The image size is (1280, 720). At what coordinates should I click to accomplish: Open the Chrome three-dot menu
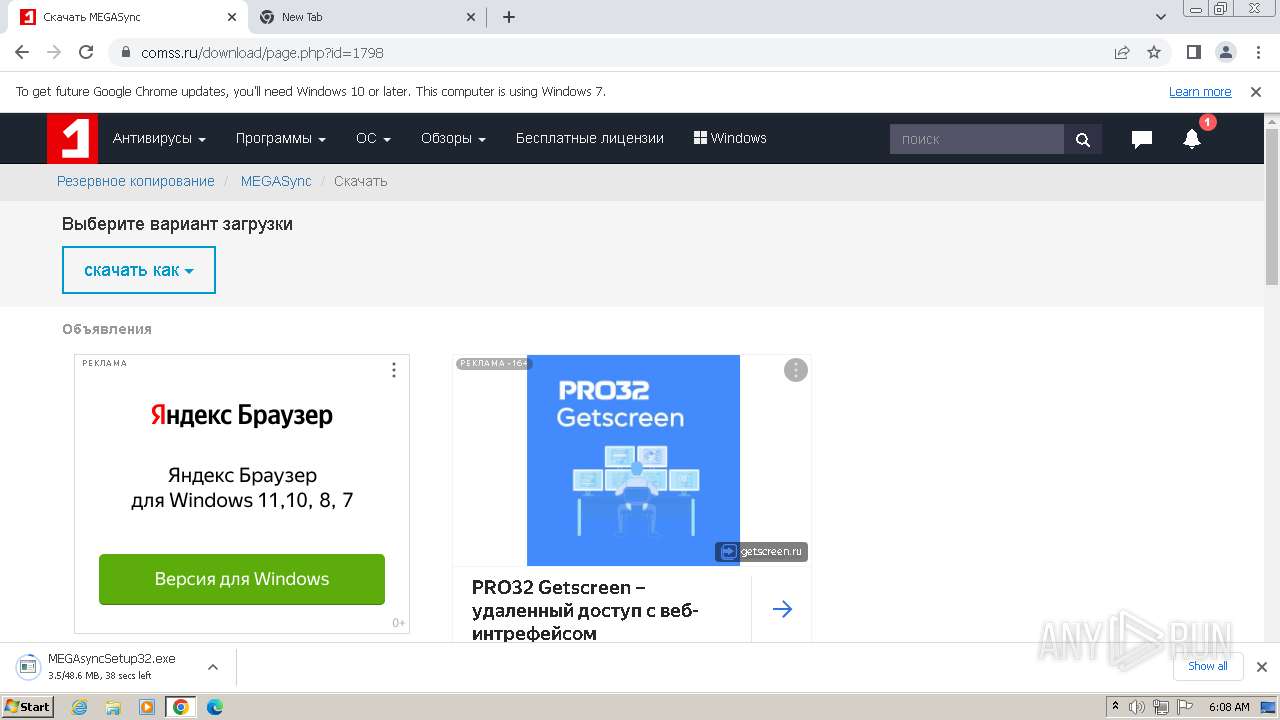[x=1257, y=52]
